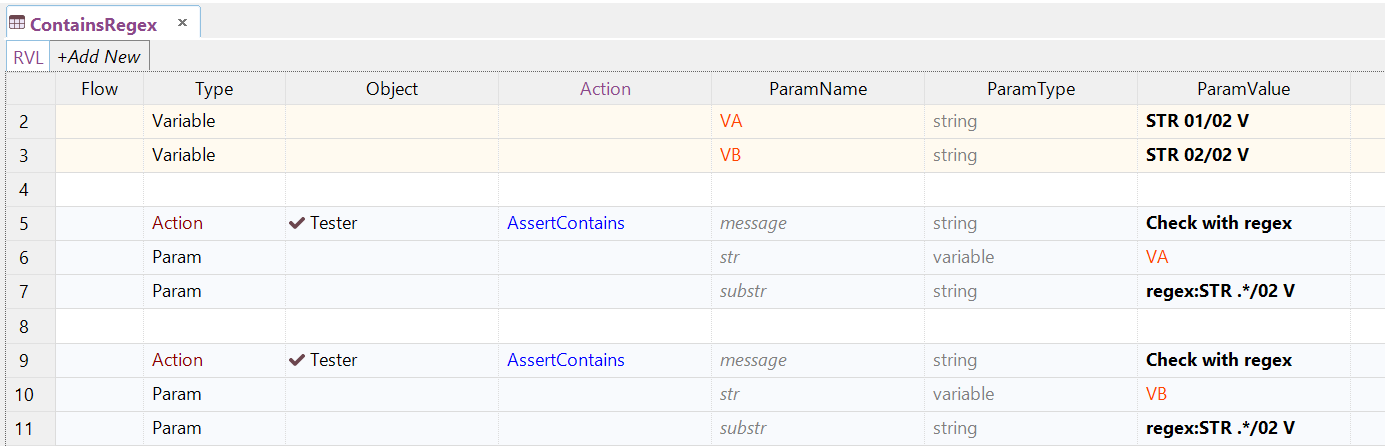Click the empty Type cell in row 4
This screenshot has height=446, width=1385.
[214, 189]
